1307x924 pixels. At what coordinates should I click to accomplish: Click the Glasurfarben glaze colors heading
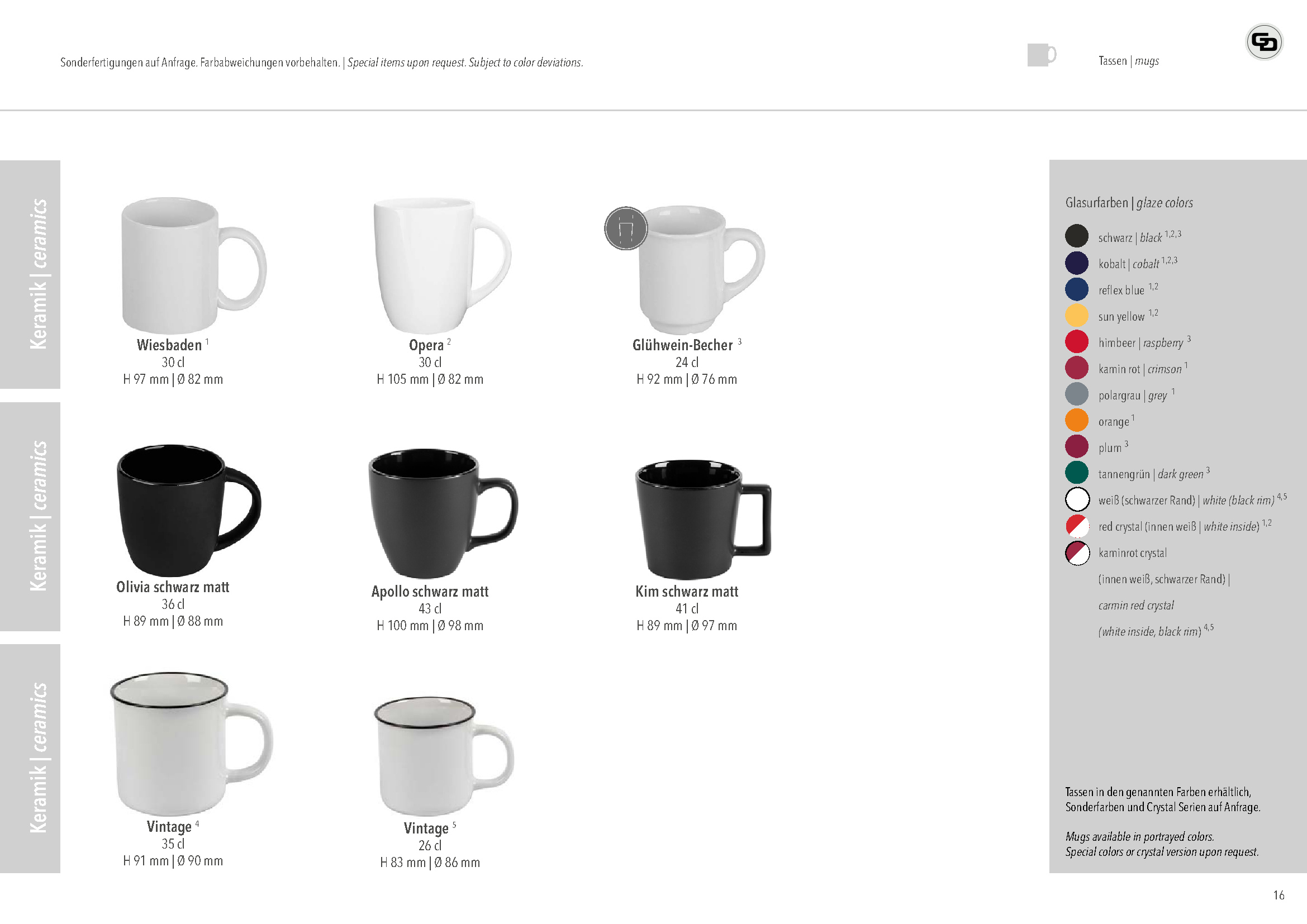click(x=1129, y=203)
